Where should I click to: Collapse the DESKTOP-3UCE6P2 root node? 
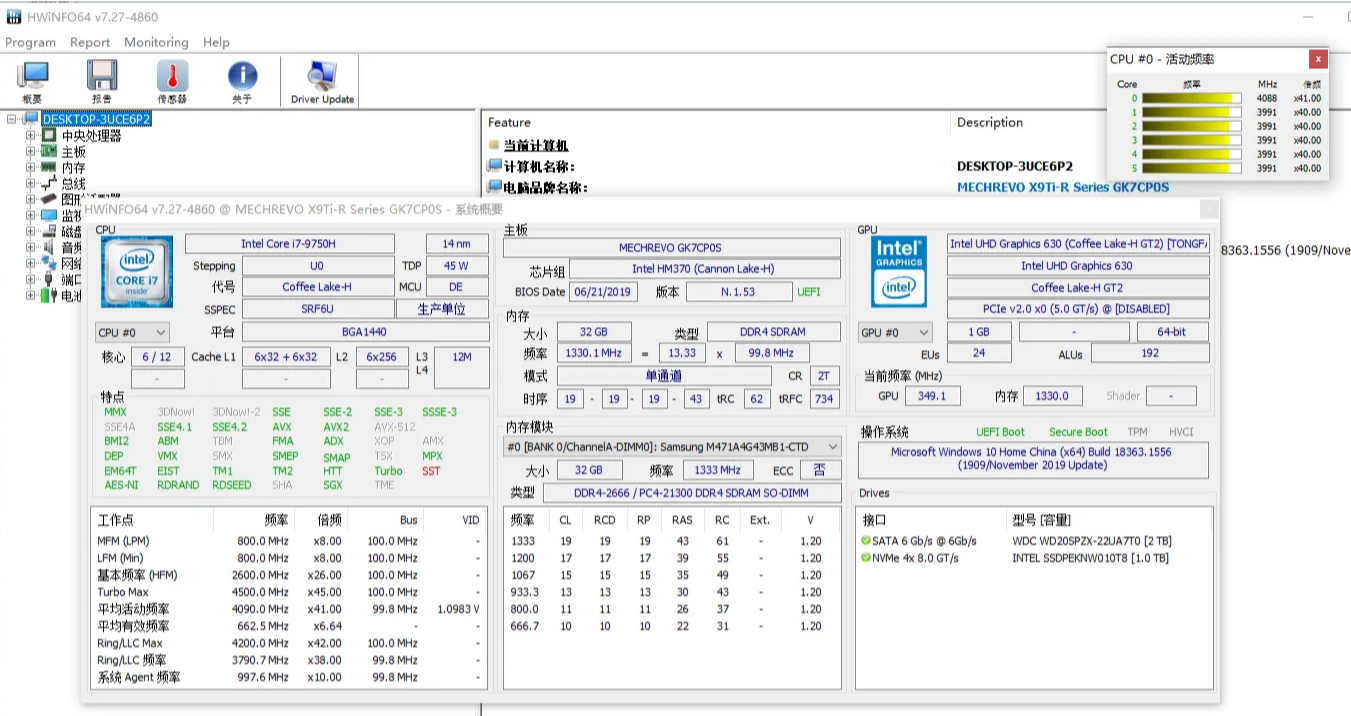12,120
